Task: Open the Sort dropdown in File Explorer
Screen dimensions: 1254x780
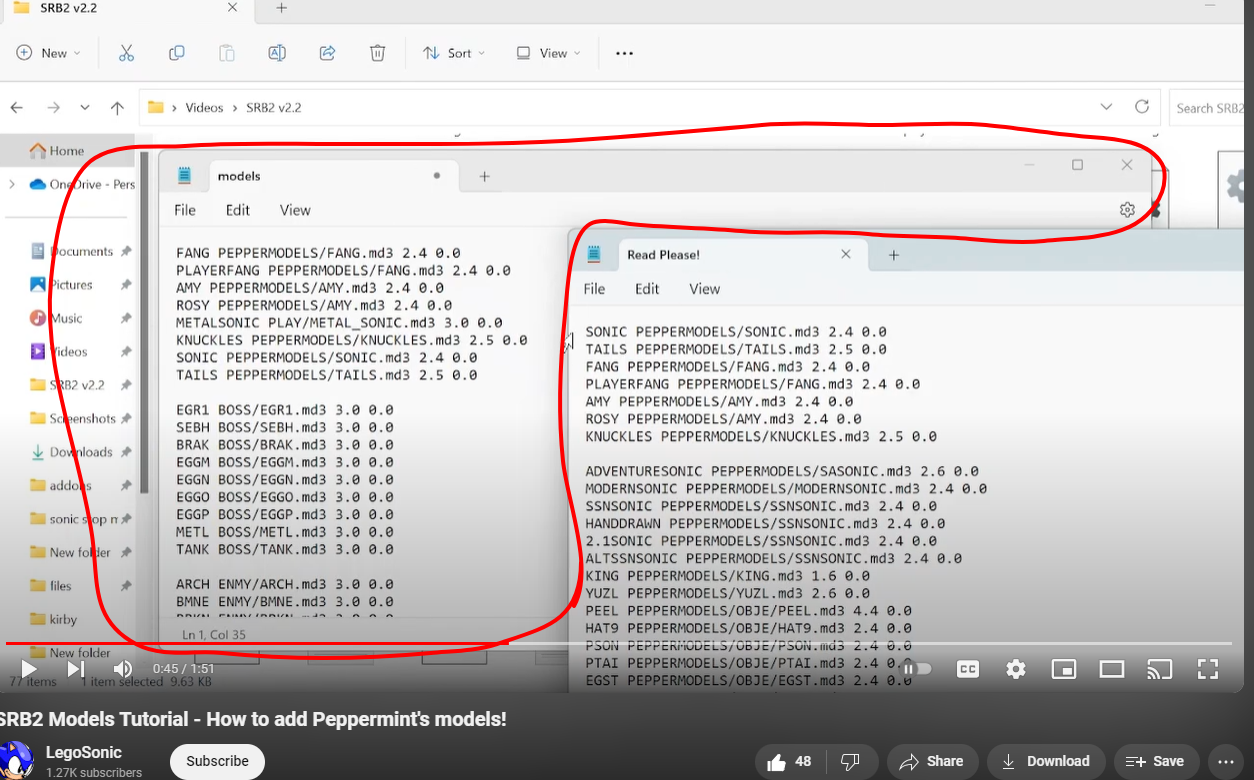Action: coord(454,53)
